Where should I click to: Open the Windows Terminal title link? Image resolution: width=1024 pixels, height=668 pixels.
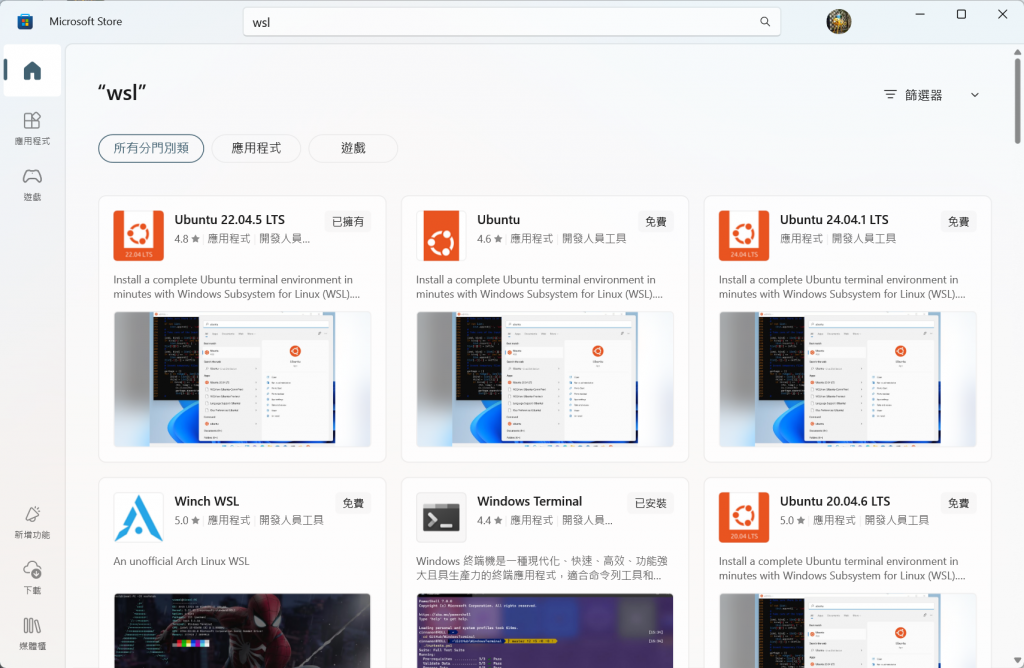coord(529,501)
